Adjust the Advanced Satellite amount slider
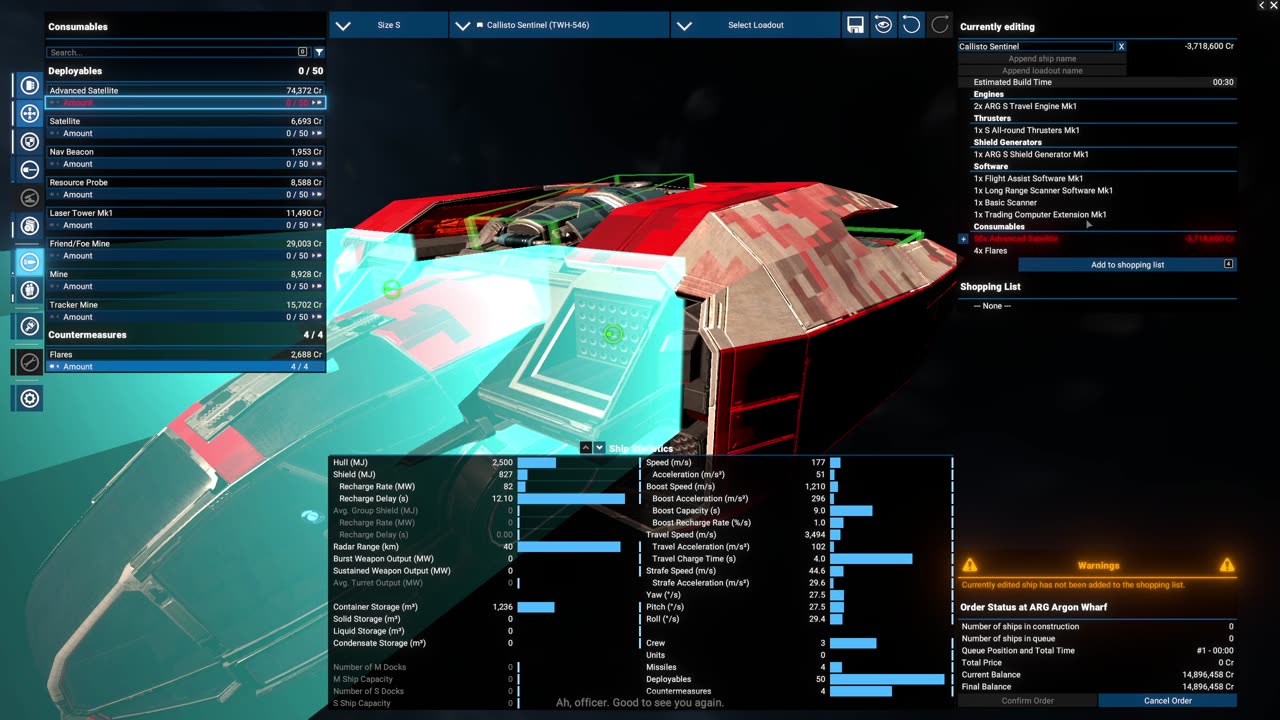The image size is (1280, 720). coord(185,103)
